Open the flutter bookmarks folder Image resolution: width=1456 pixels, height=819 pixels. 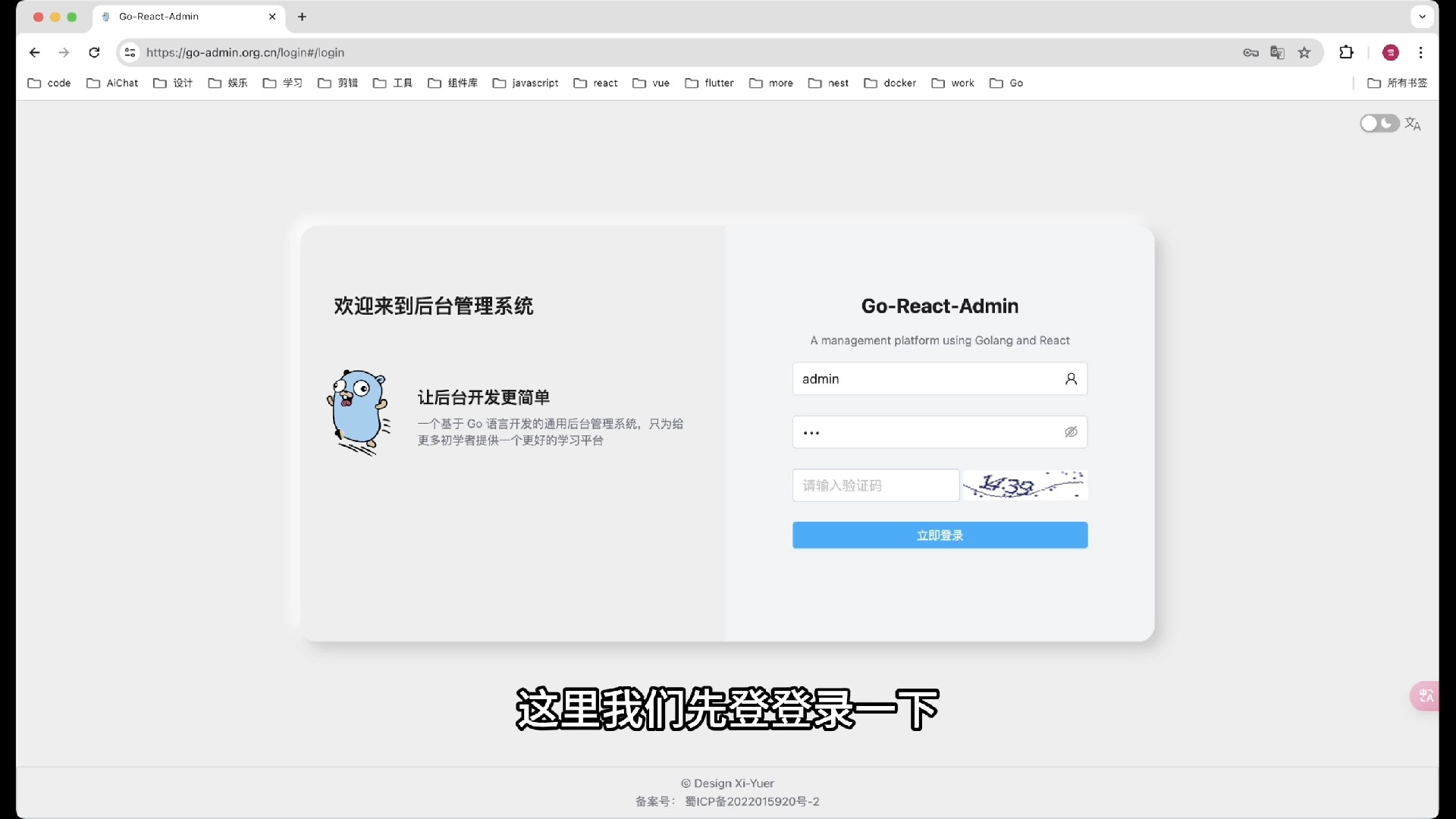(x=709, y=83)
